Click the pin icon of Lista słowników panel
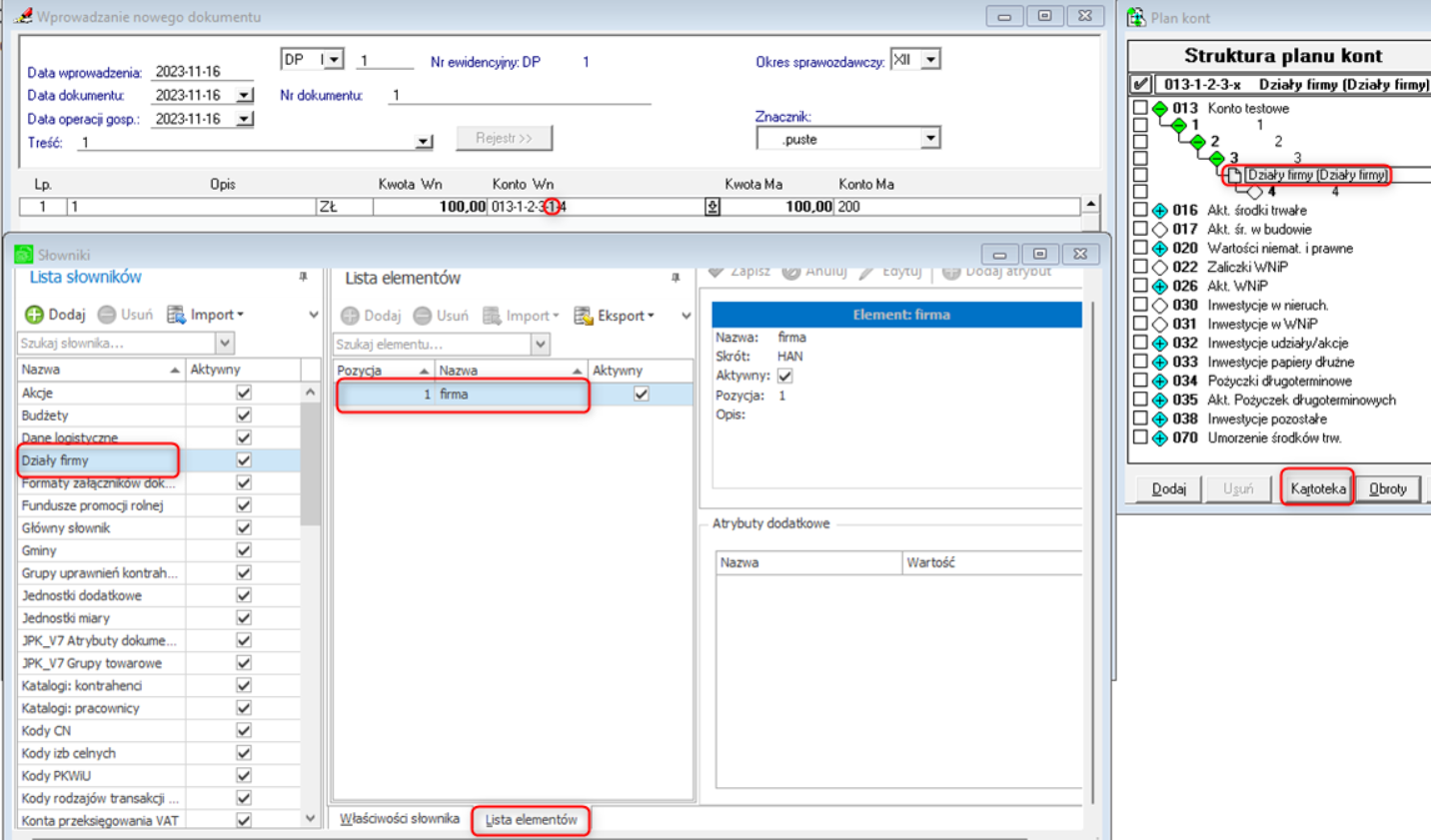The height and width of the screenshot is (840, 1431). click(303, 277)
